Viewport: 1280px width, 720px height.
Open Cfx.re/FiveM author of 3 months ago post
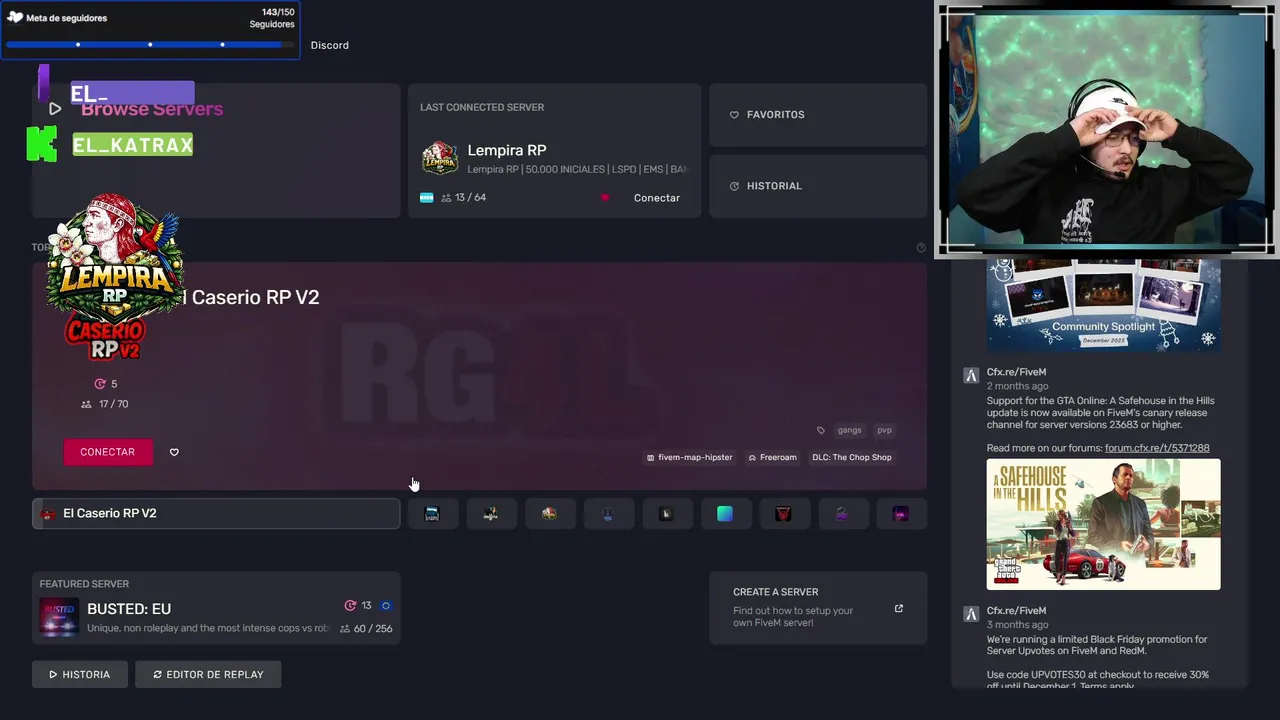pos(1016,611)
